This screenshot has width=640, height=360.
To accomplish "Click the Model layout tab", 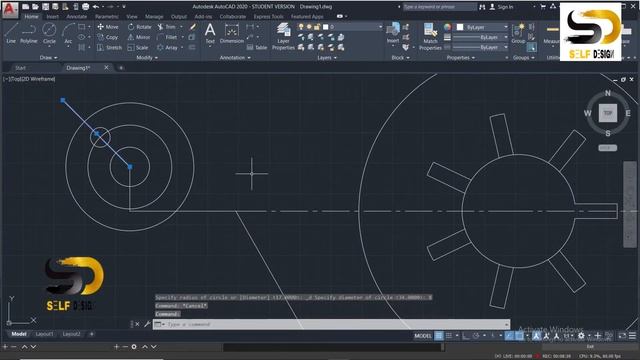I will click(19, 334).
